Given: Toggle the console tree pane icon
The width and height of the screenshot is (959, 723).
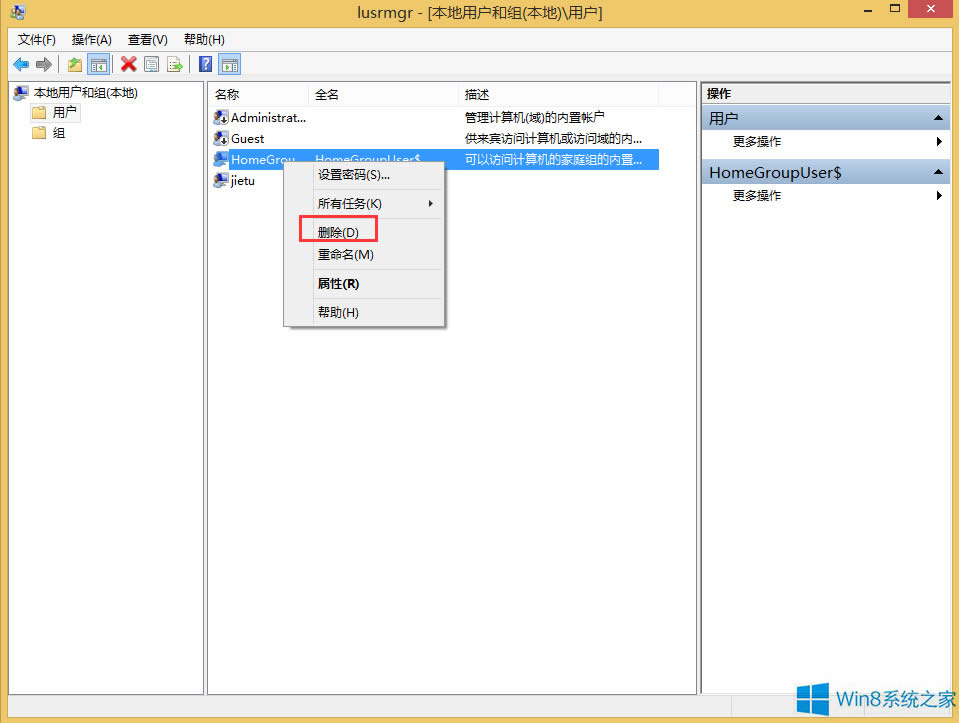Looking at the screenshot, I should 98,63.
